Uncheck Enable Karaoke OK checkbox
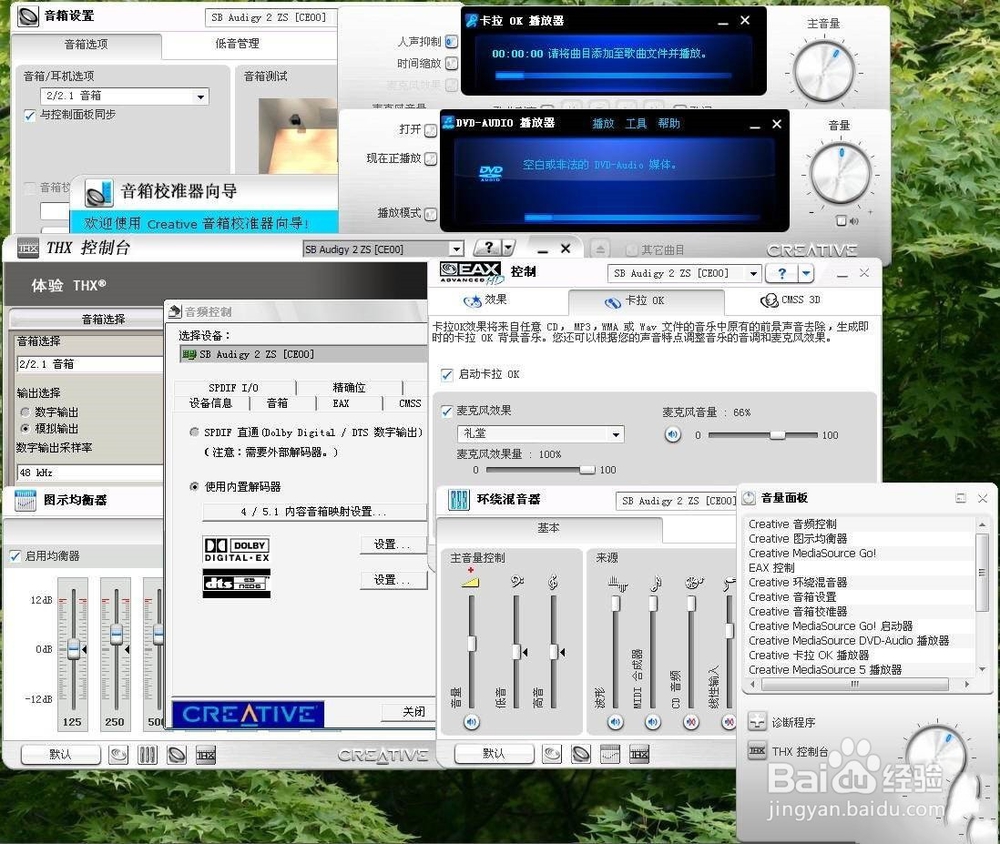The image size is (1000, 844). coord(447,374)
